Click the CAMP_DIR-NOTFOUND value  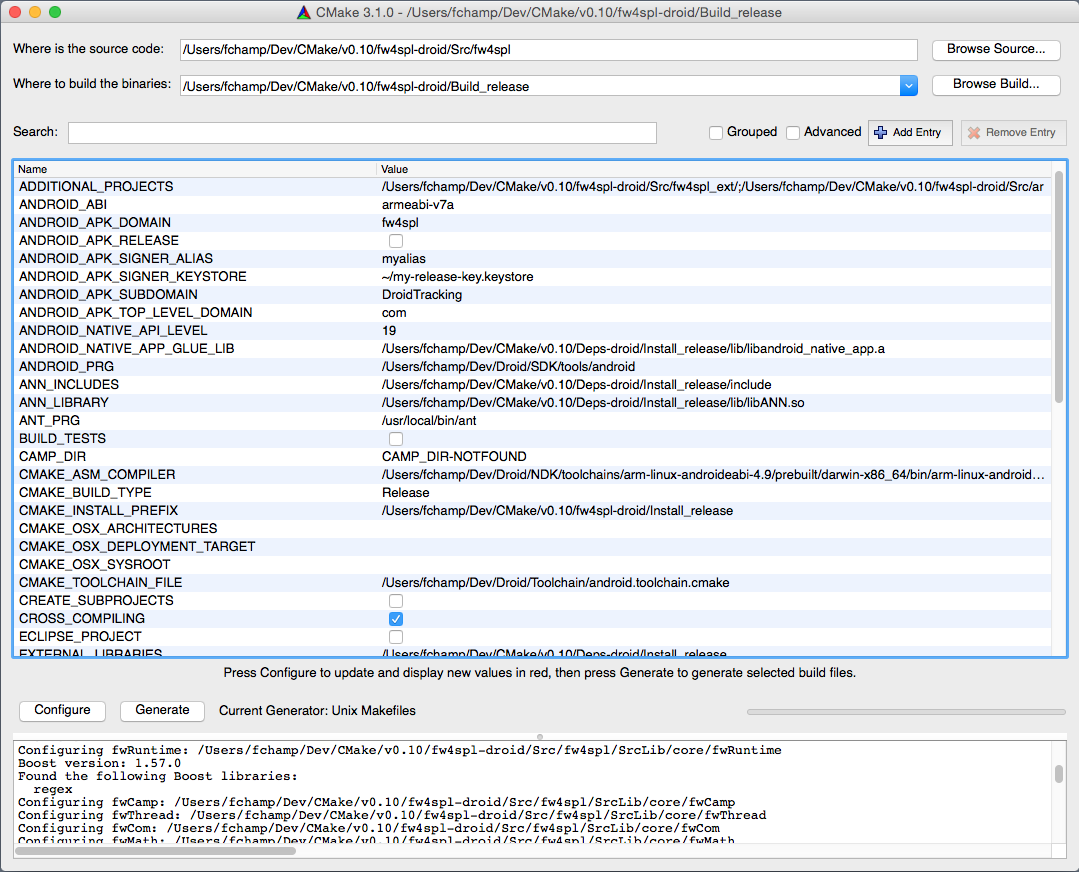454,456
